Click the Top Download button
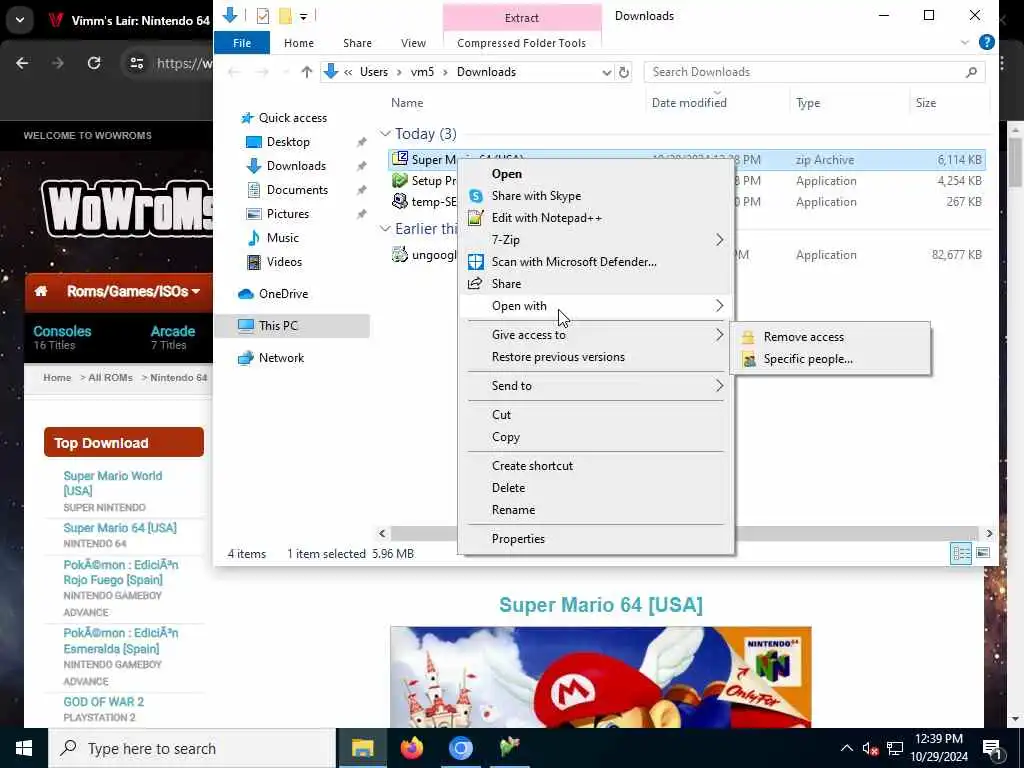 (124, 443)
